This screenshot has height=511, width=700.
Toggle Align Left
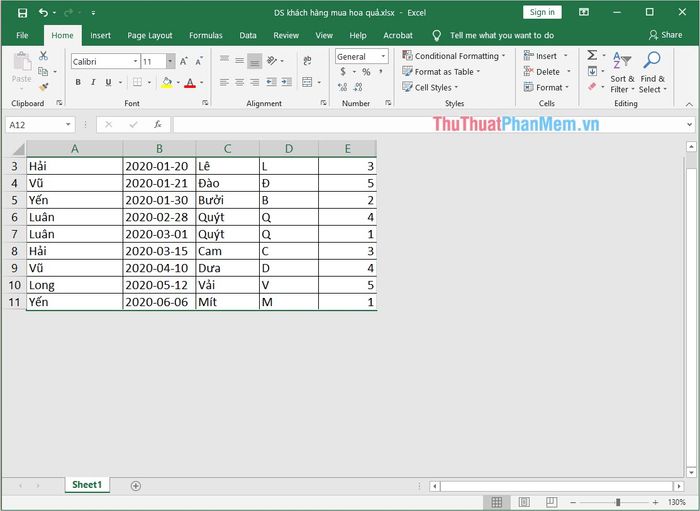tap(225, 82)
